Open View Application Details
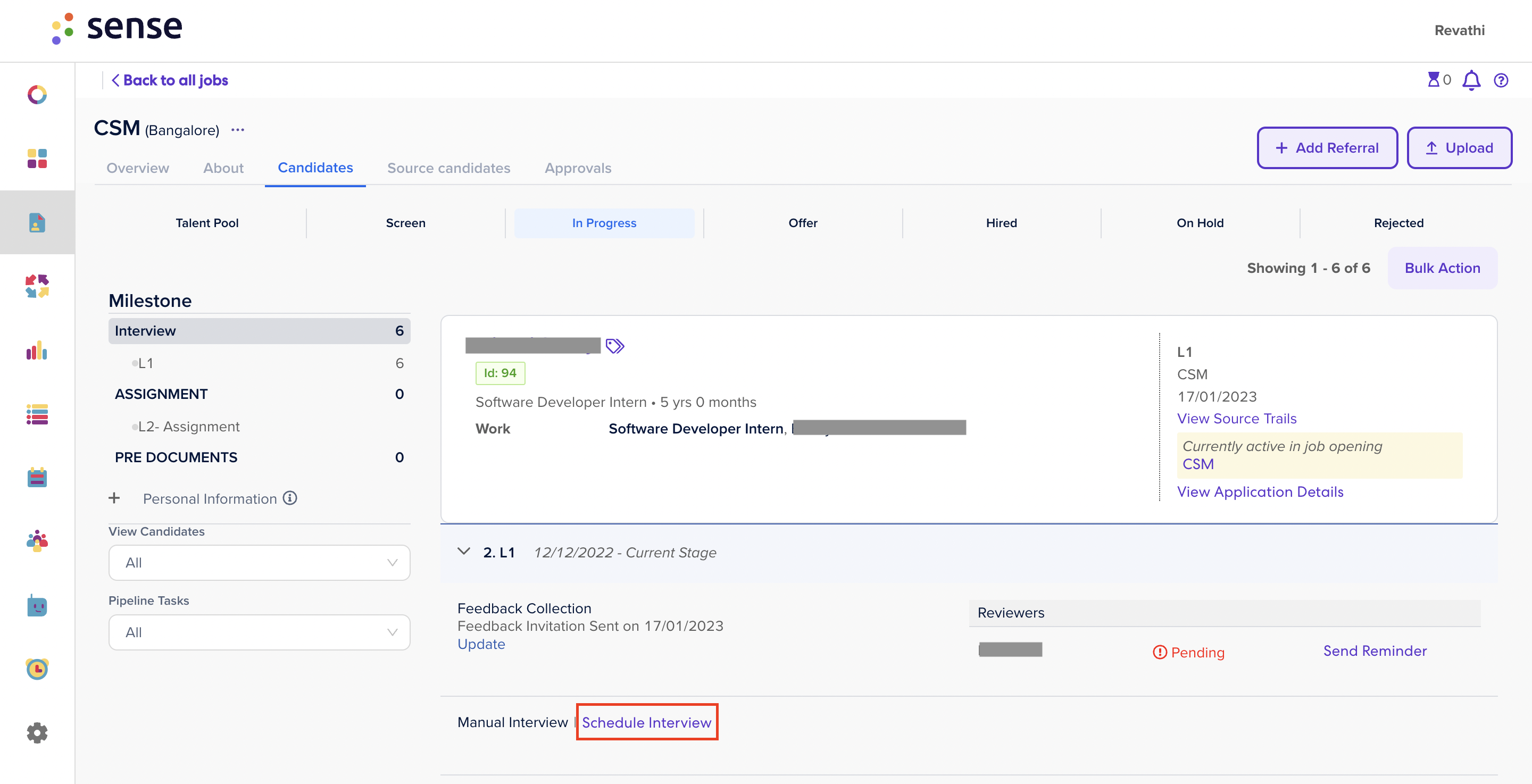The image size is (1532, 784). click(1260, 492)
